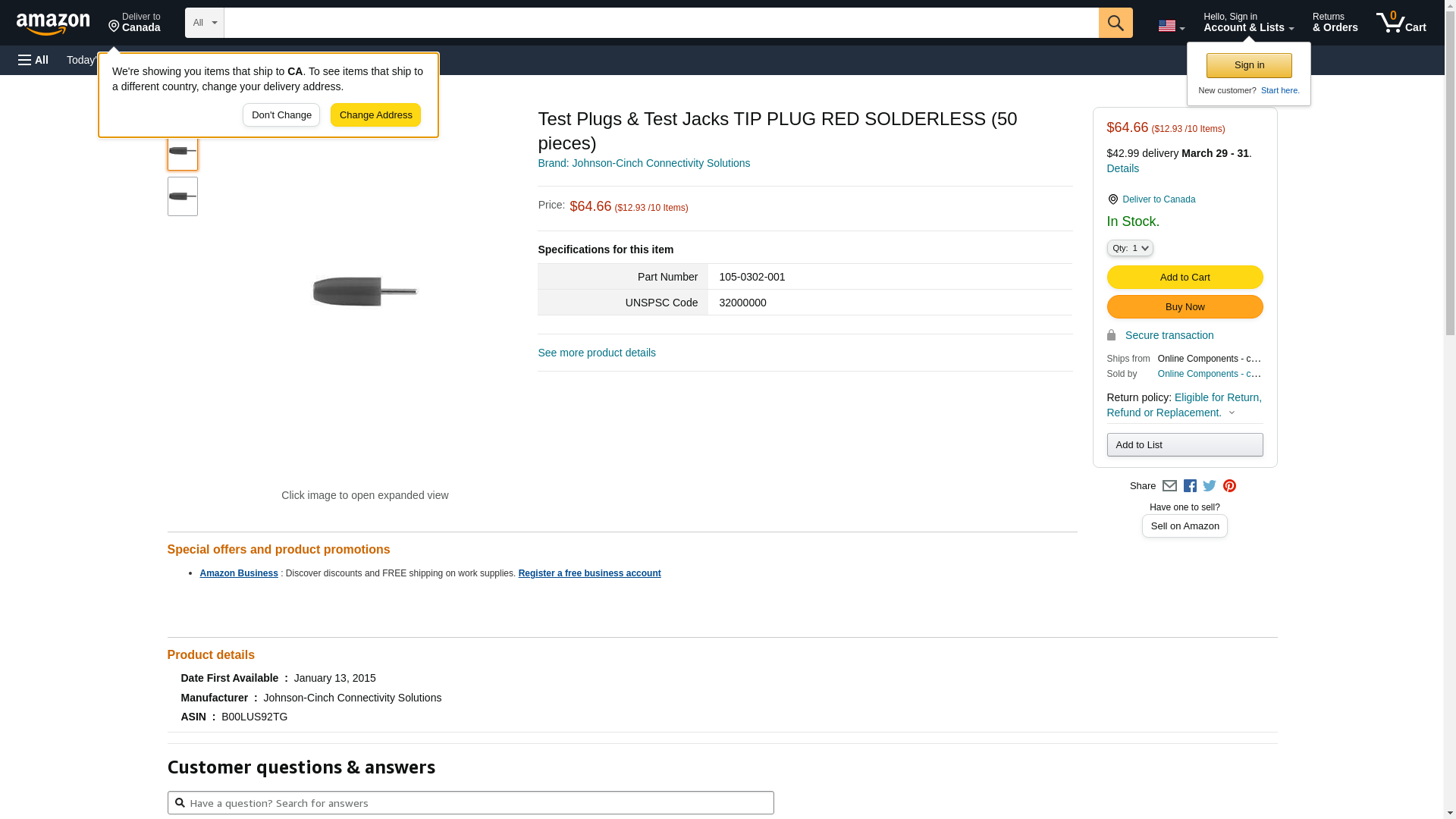Open the cart icon

click(x=1401, y=23)
